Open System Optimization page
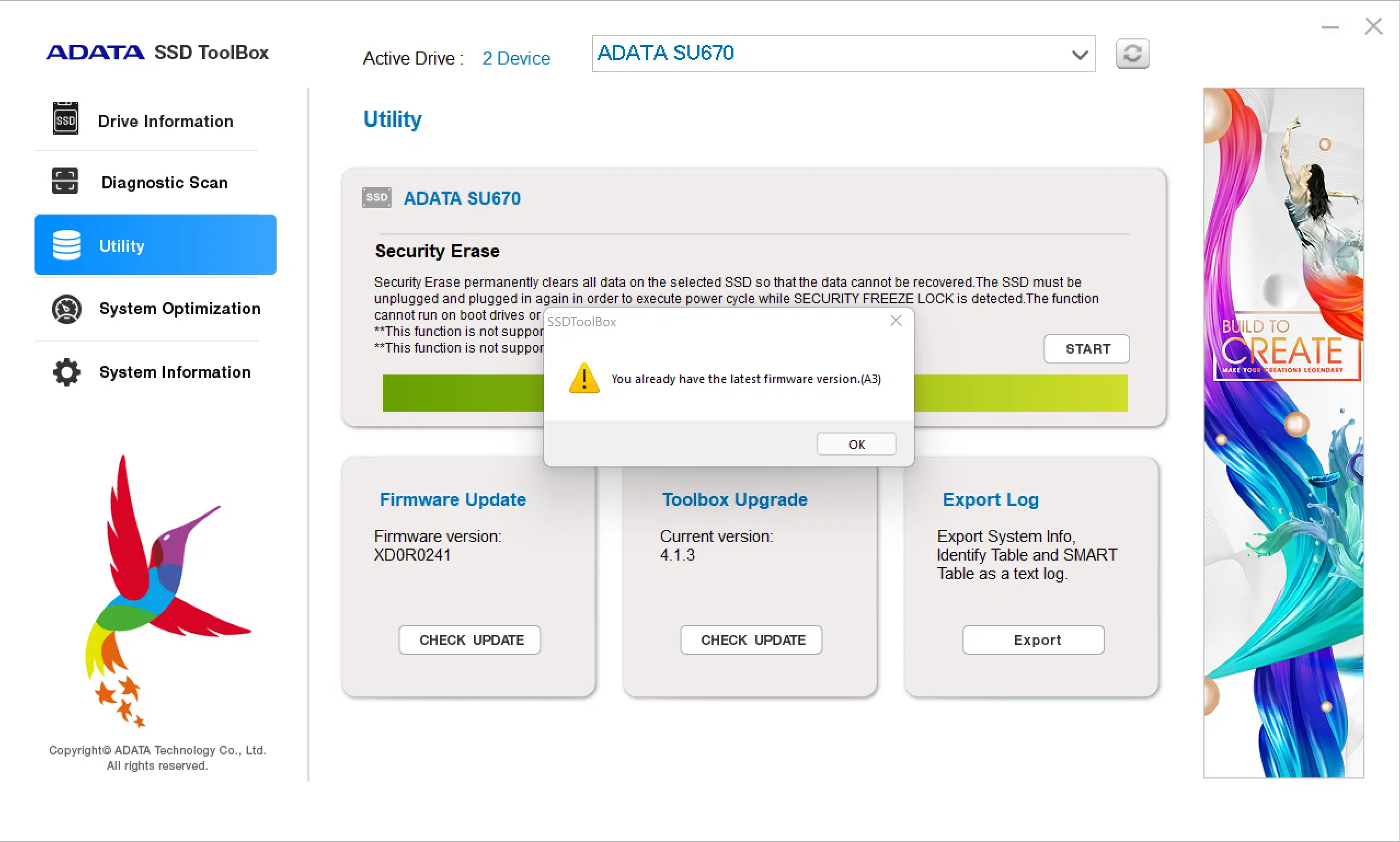 (x=146, y=309)
